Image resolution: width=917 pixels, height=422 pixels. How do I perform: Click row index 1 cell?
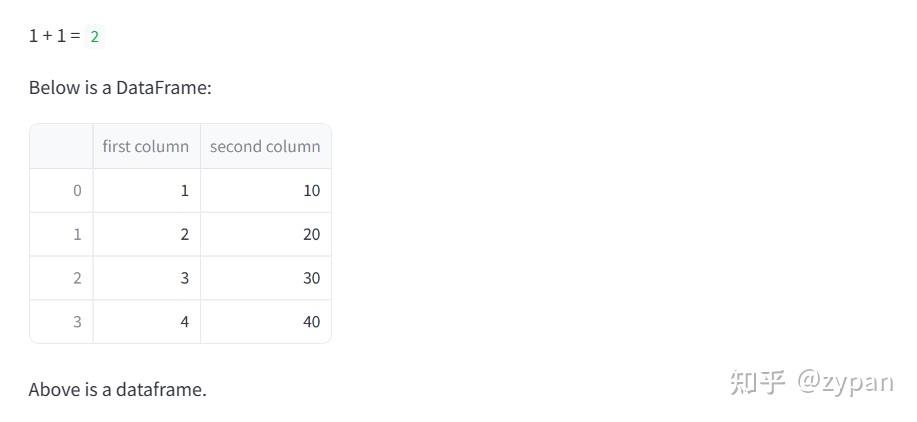[x=61, y=234]
